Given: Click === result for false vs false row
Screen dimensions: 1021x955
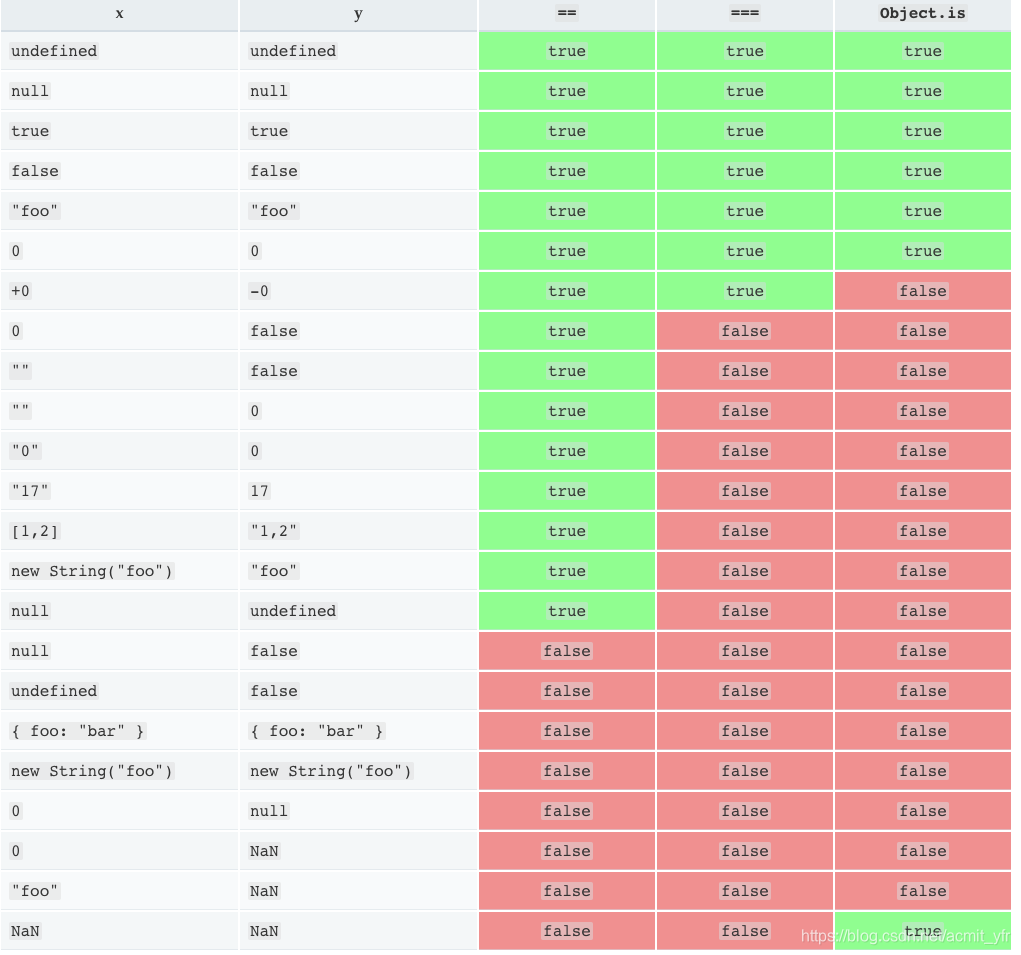Looking at the screenshot, I should click(x=744, y=171).
